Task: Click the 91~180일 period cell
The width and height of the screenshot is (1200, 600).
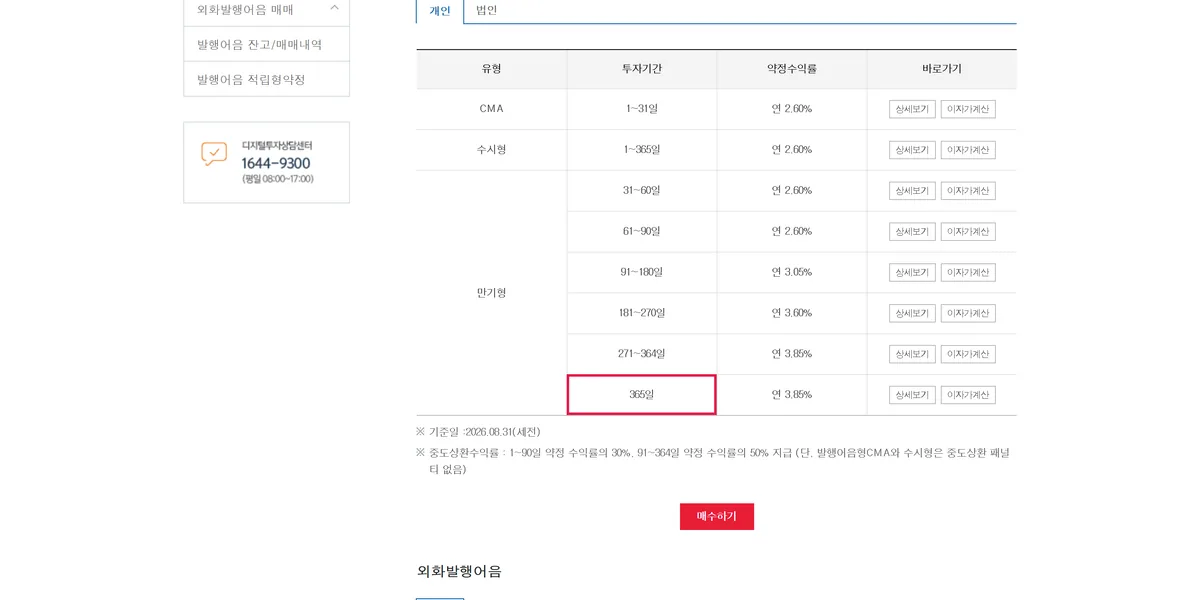Action: coord(642,273)
